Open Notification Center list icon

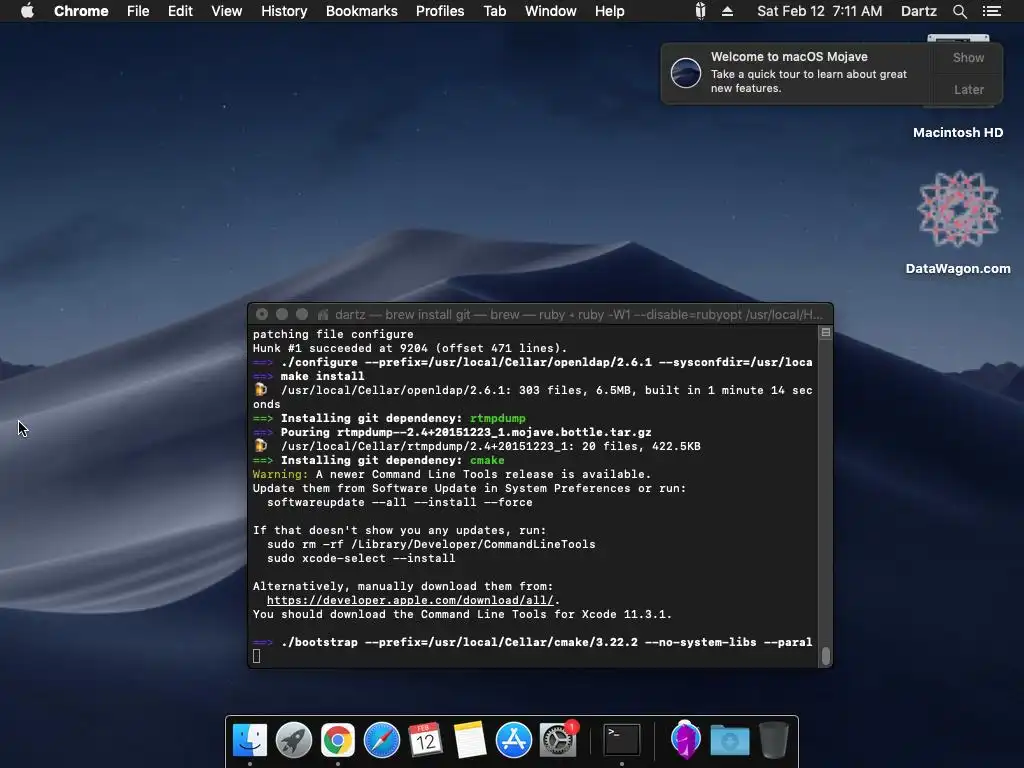point(992,11)
